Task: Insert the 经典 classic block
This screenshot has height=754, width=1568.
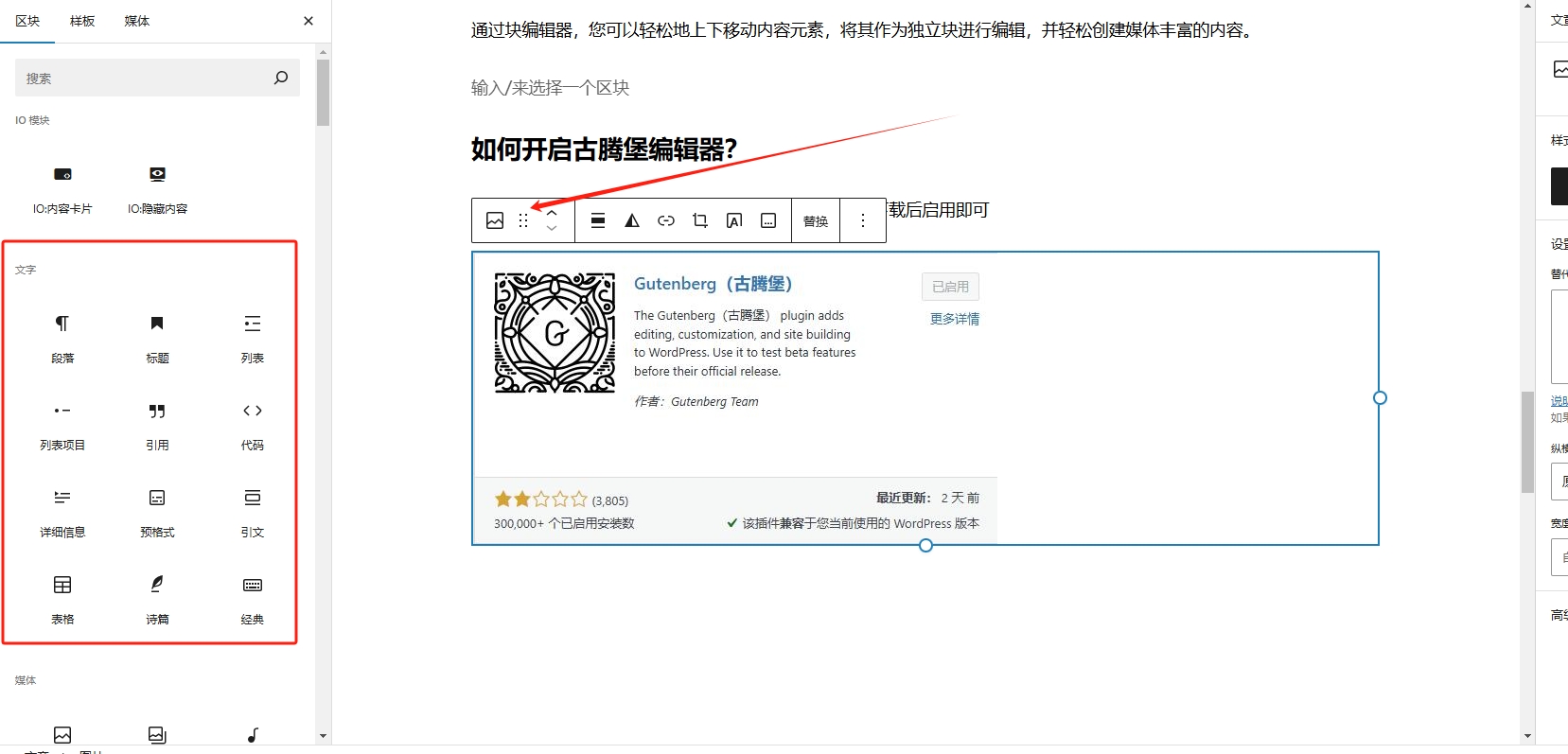Action: (252, 600)
